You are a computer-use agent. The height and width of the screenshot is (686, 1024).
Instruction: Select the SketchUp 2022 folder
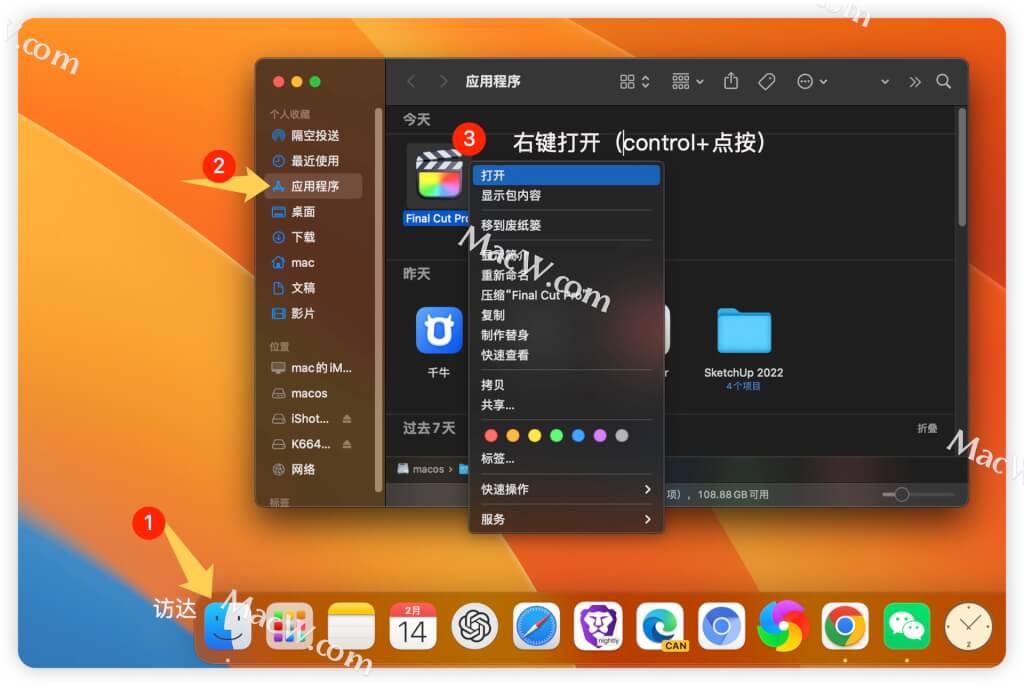[x=744, y=329]
